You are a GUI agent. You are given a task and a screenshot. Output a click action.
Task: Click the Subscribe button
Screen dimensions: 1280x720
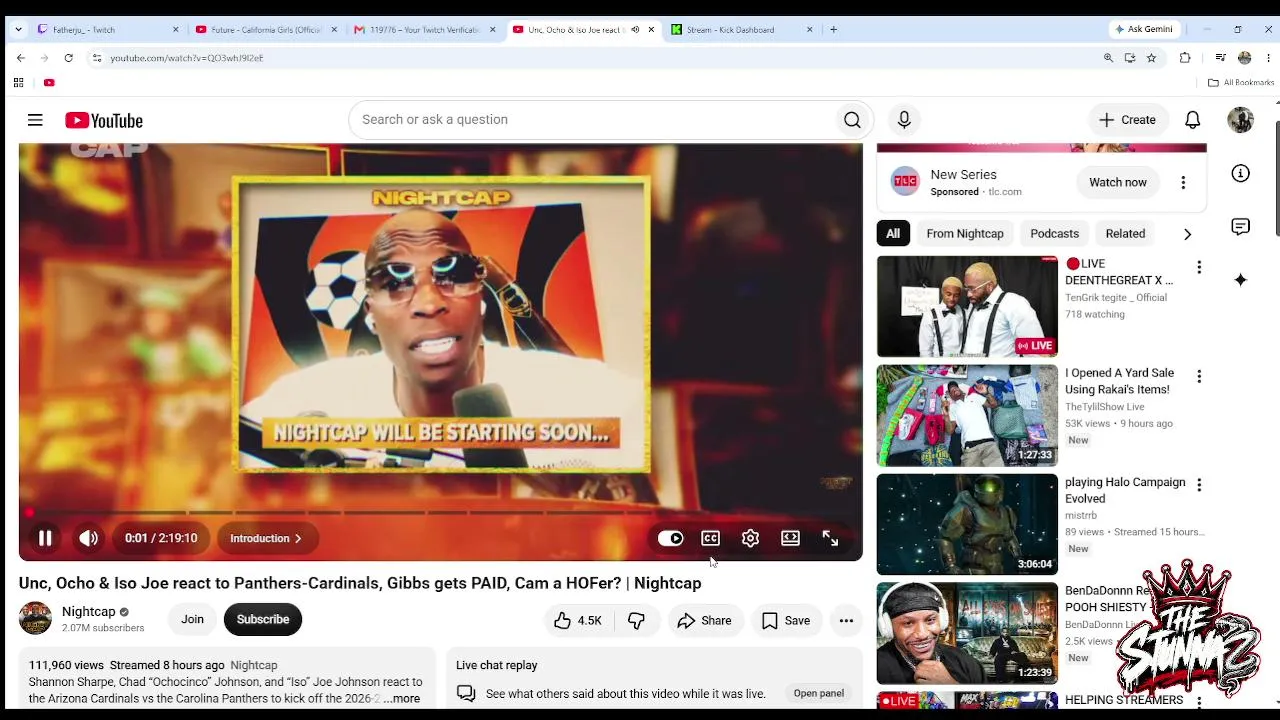tap(263, 619)
